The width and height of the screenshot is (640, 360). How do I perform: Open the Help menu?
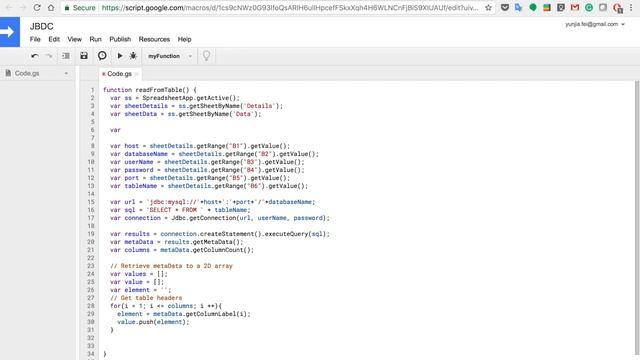(x=184, y=39)
